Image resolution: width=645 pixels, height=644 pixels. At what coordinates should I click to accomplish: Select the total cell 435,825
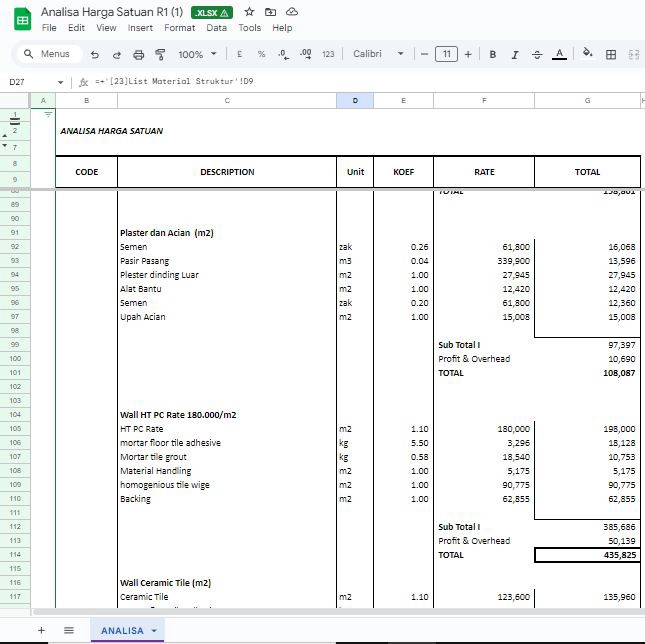[587, 555]
